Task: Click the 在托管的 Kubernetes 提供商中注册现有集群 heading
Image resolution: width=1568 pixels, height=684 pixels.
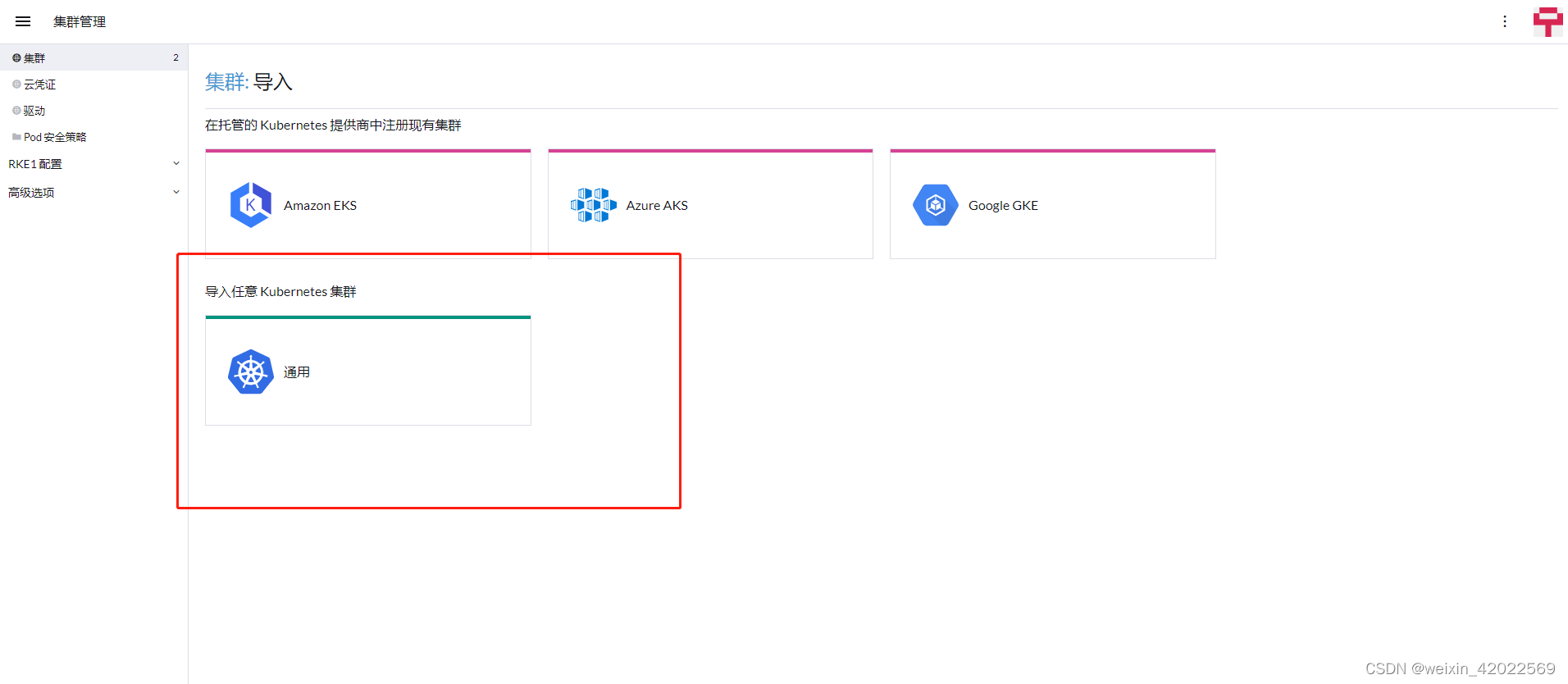Action: click(333, 125)
